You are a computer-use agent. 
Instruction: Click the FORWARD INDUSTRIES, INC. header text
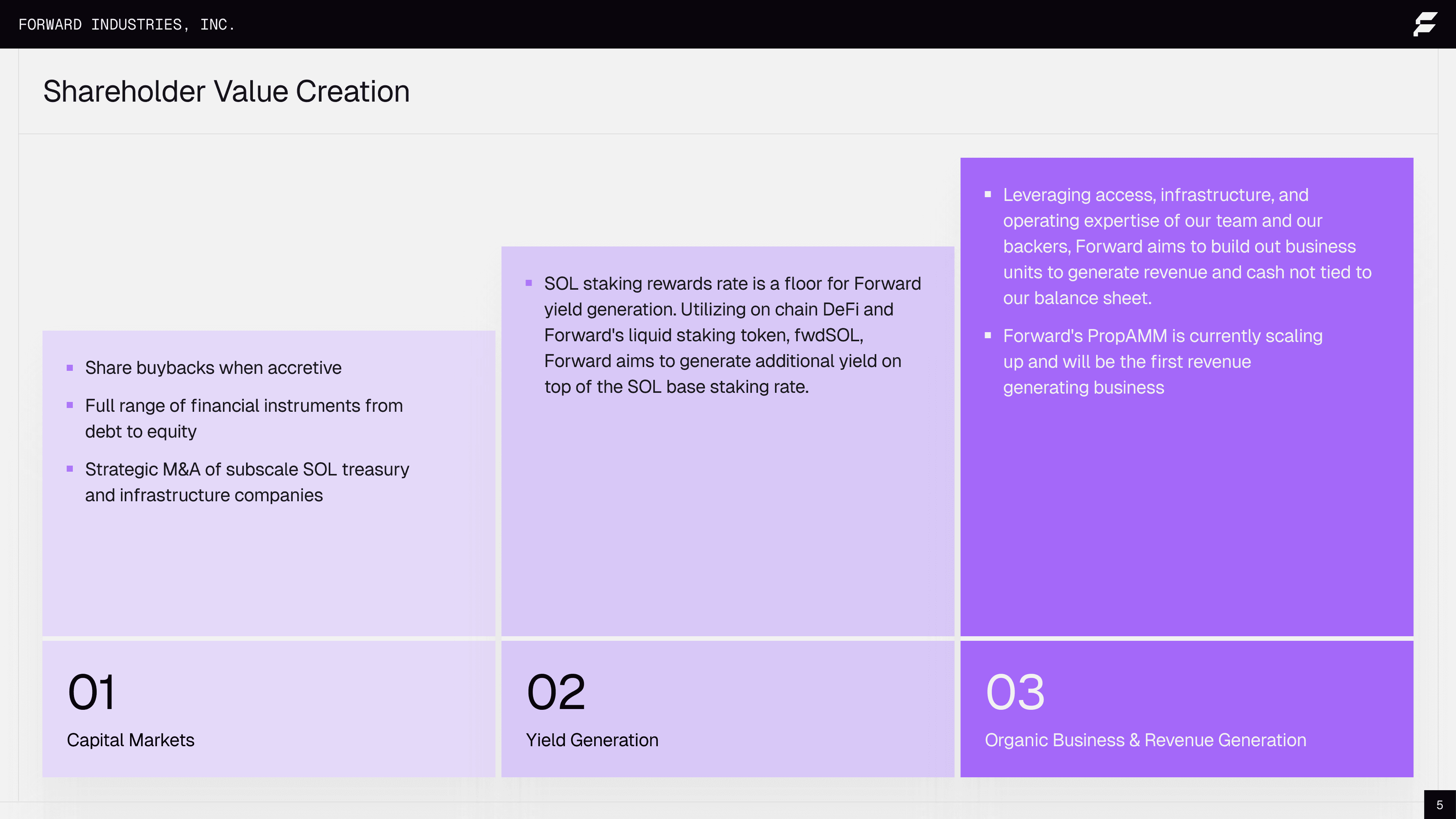(x=126, y=25)
